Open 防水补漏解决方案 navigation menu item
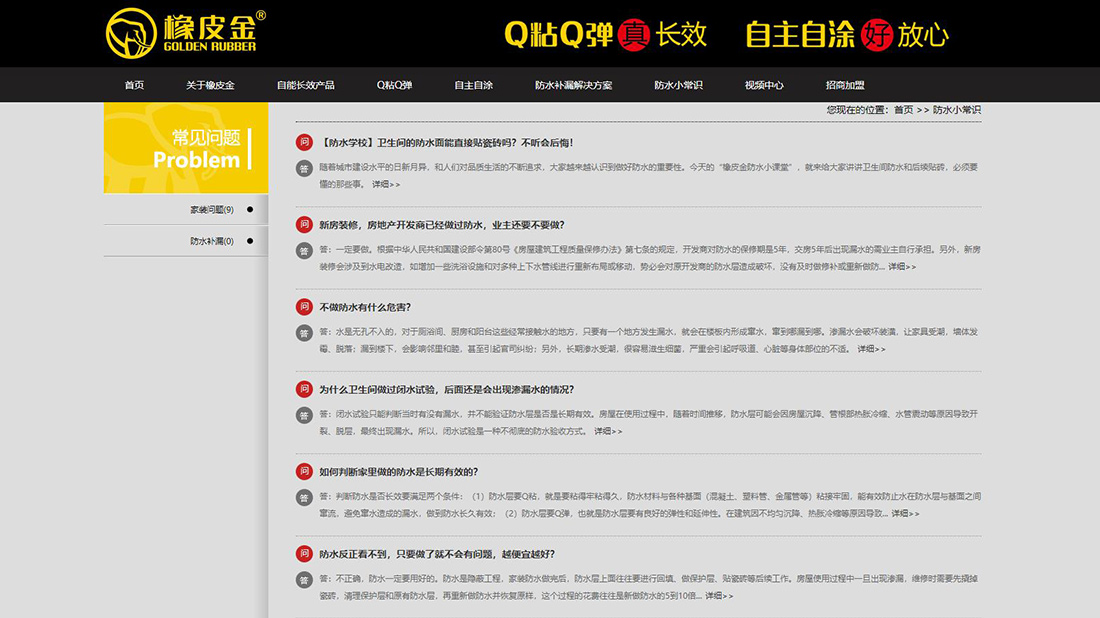 573,86
